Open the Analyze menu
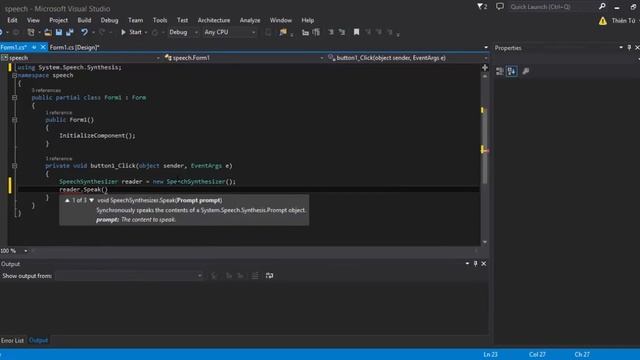Viewport: 640px width, 360px height. (250, 20)
